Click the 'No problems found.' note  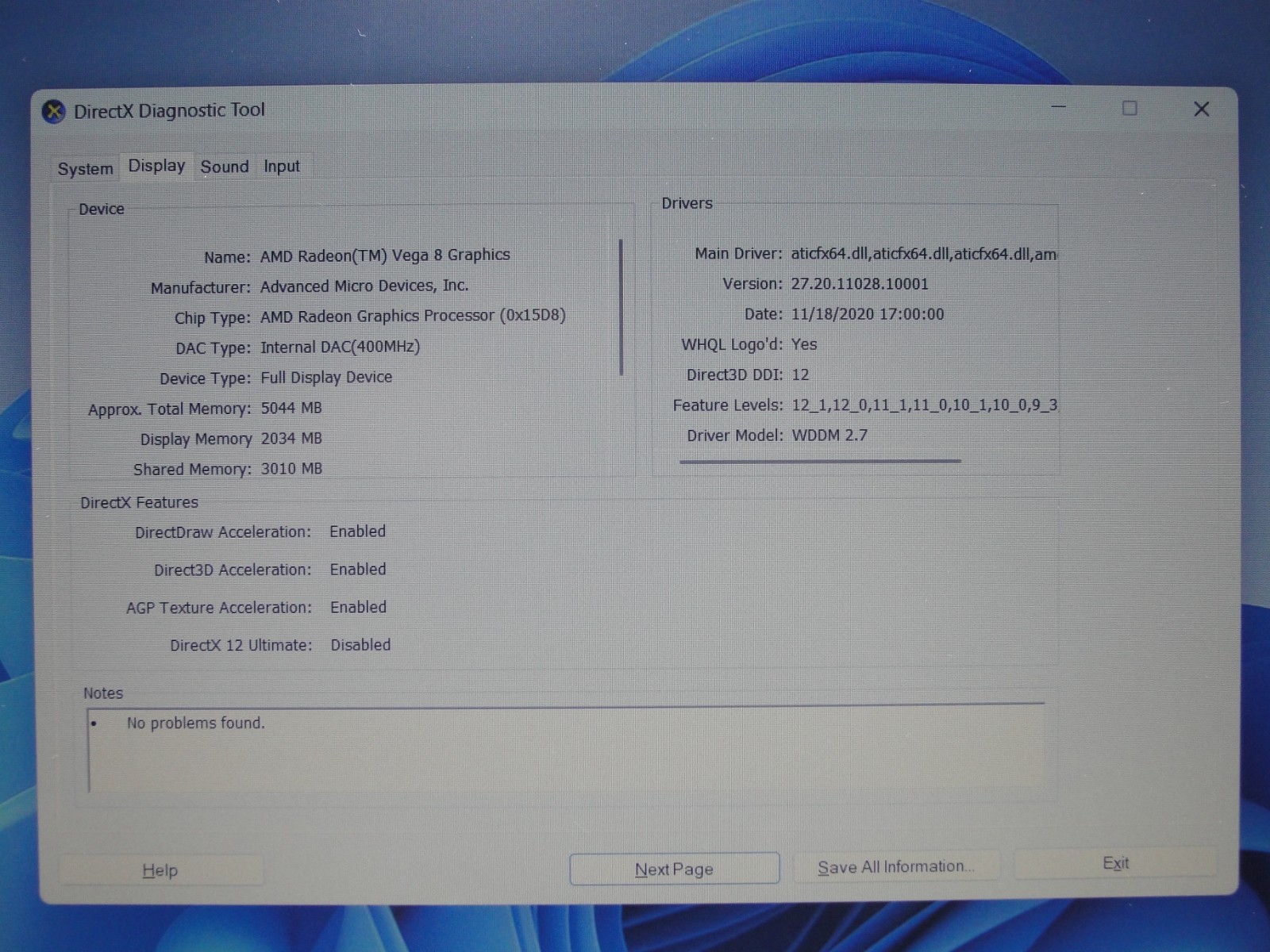[x=195, y=723]
